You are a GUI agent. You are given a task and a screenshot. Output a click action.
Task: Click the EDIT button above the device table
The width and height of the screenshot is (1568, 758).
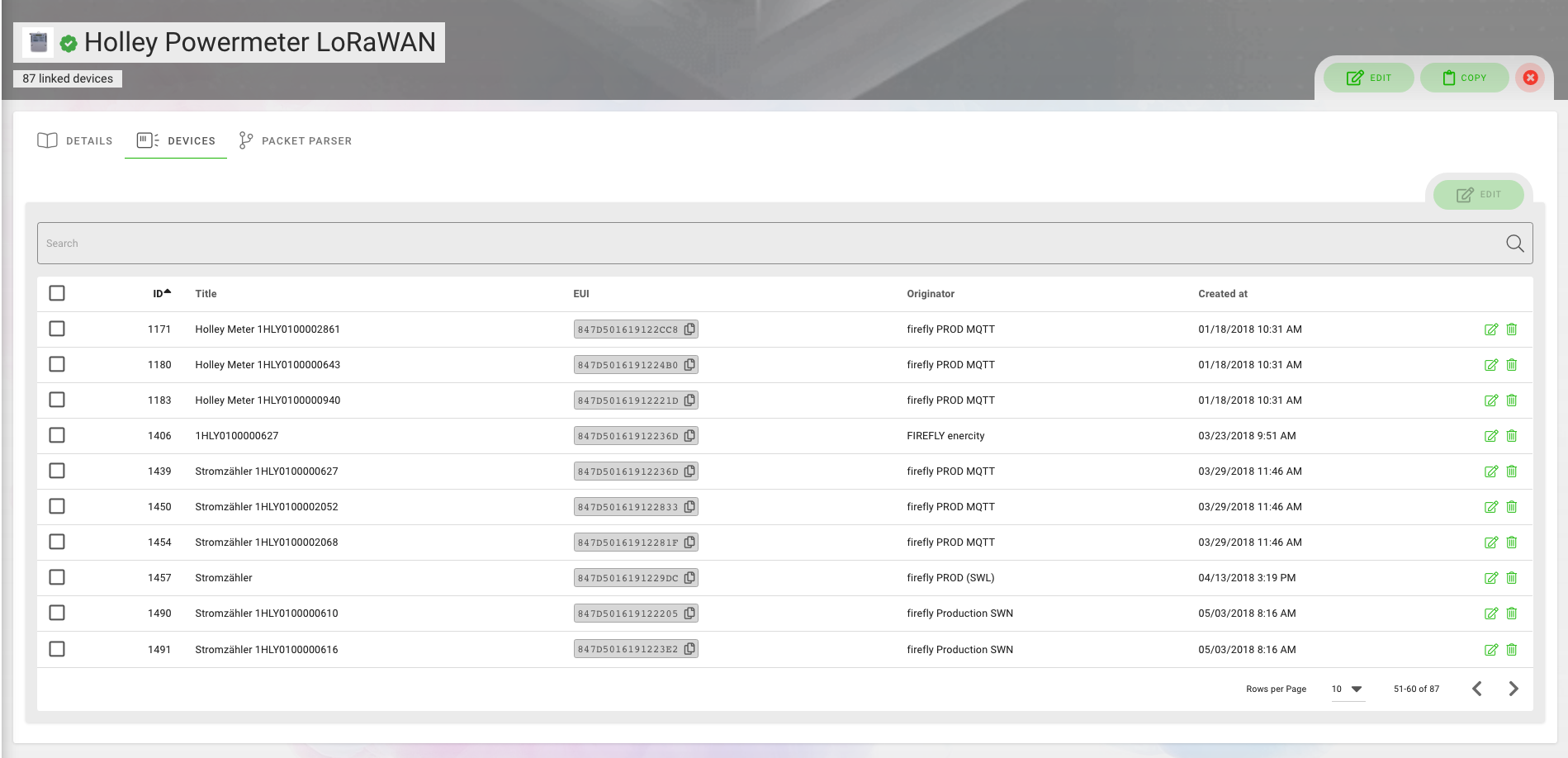tap(1478, 195)
